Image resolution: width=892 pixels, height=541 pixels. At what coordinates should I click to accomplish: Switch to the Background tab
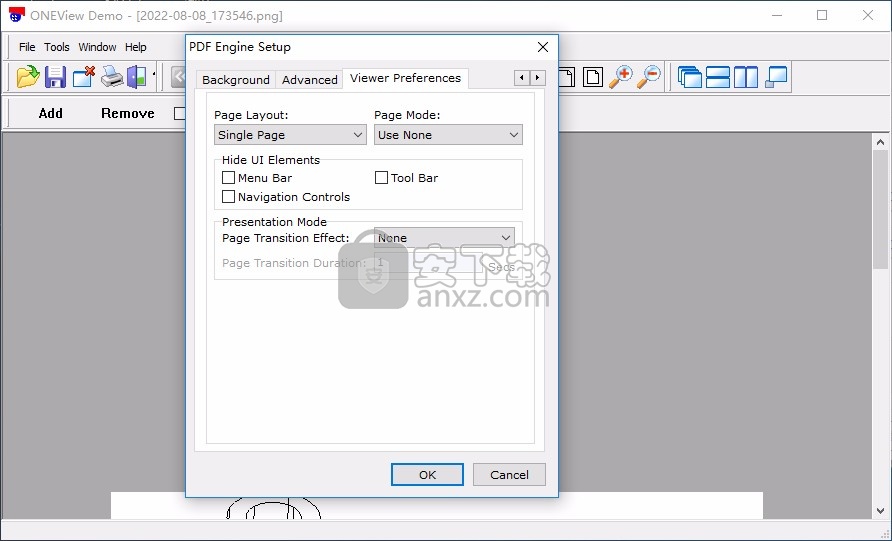(x=236, y=80)
